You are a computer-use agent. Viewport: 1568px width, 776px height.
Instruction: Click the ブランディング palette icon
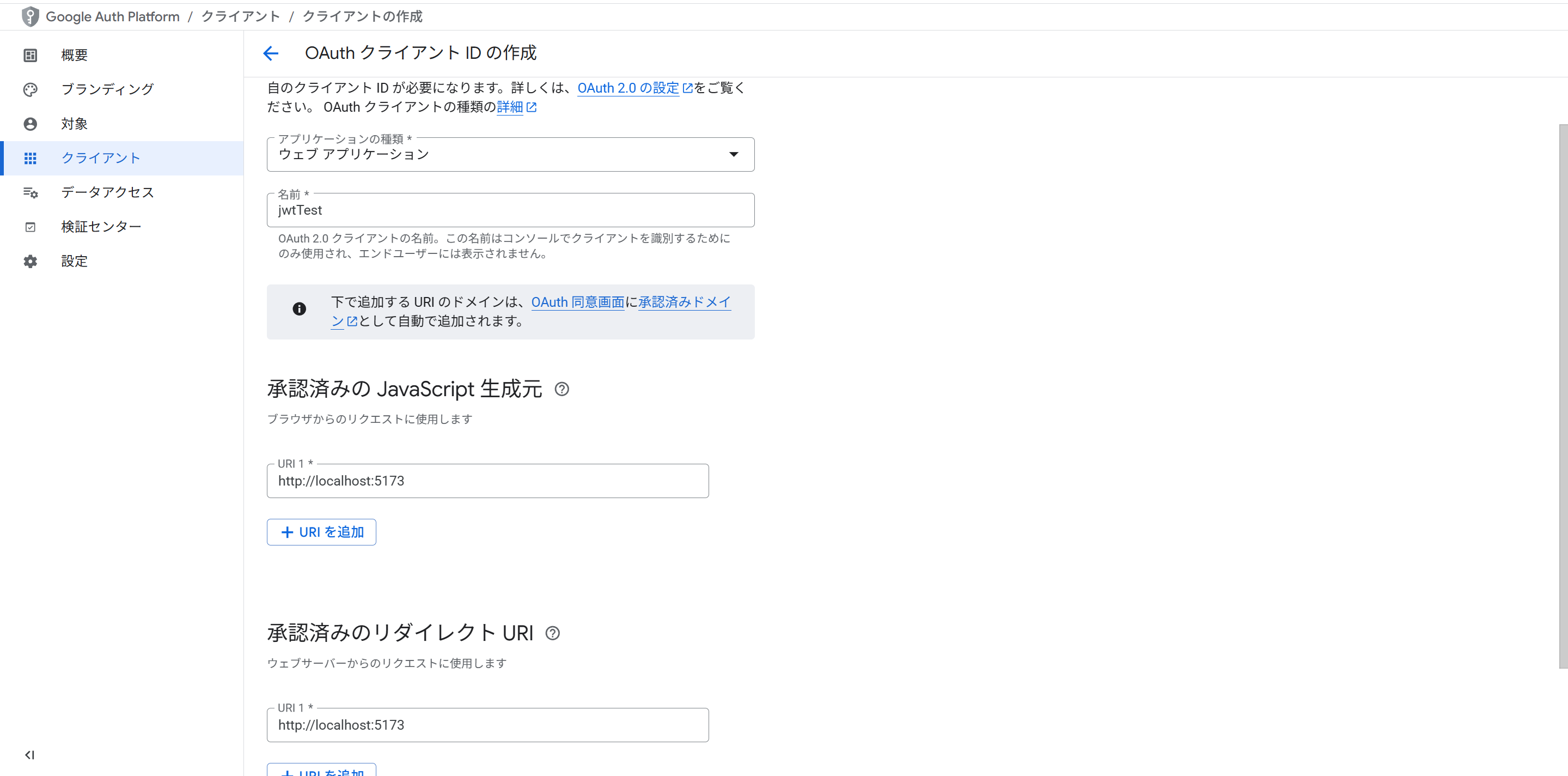(x=30, y=89)
